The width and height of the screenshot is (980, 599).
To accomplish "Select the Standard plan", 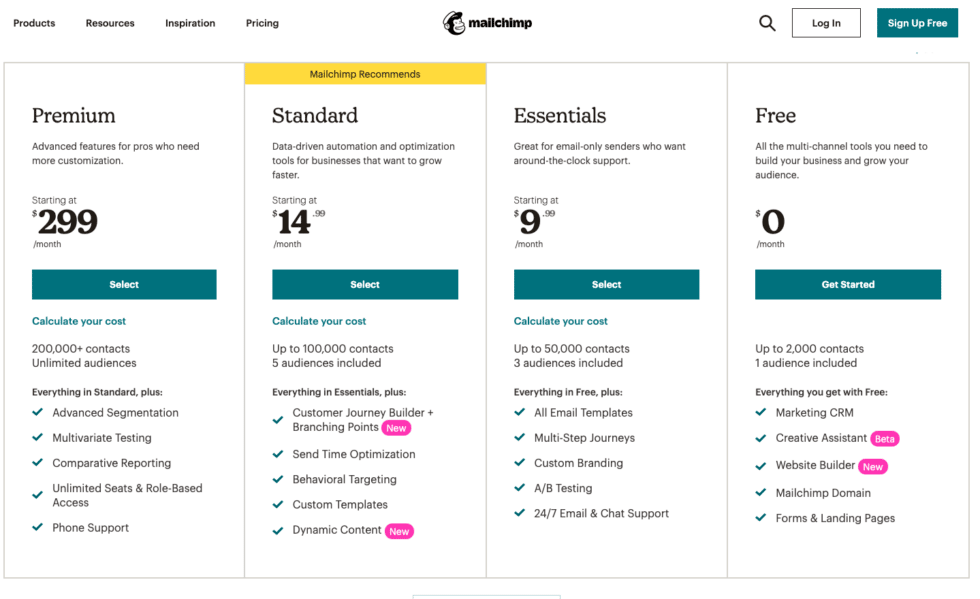I will [x=365, y=285].
